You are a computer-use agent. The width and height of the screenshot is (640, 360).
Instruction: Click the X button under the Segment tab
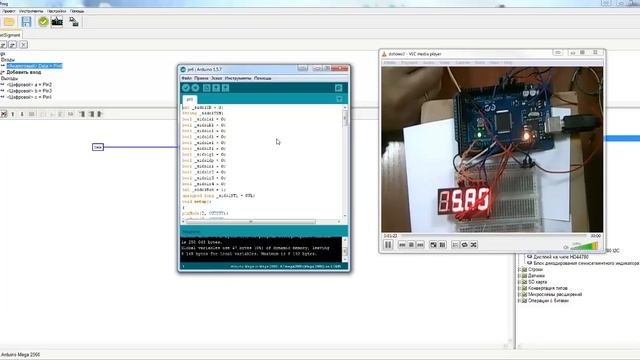point(24,44)
